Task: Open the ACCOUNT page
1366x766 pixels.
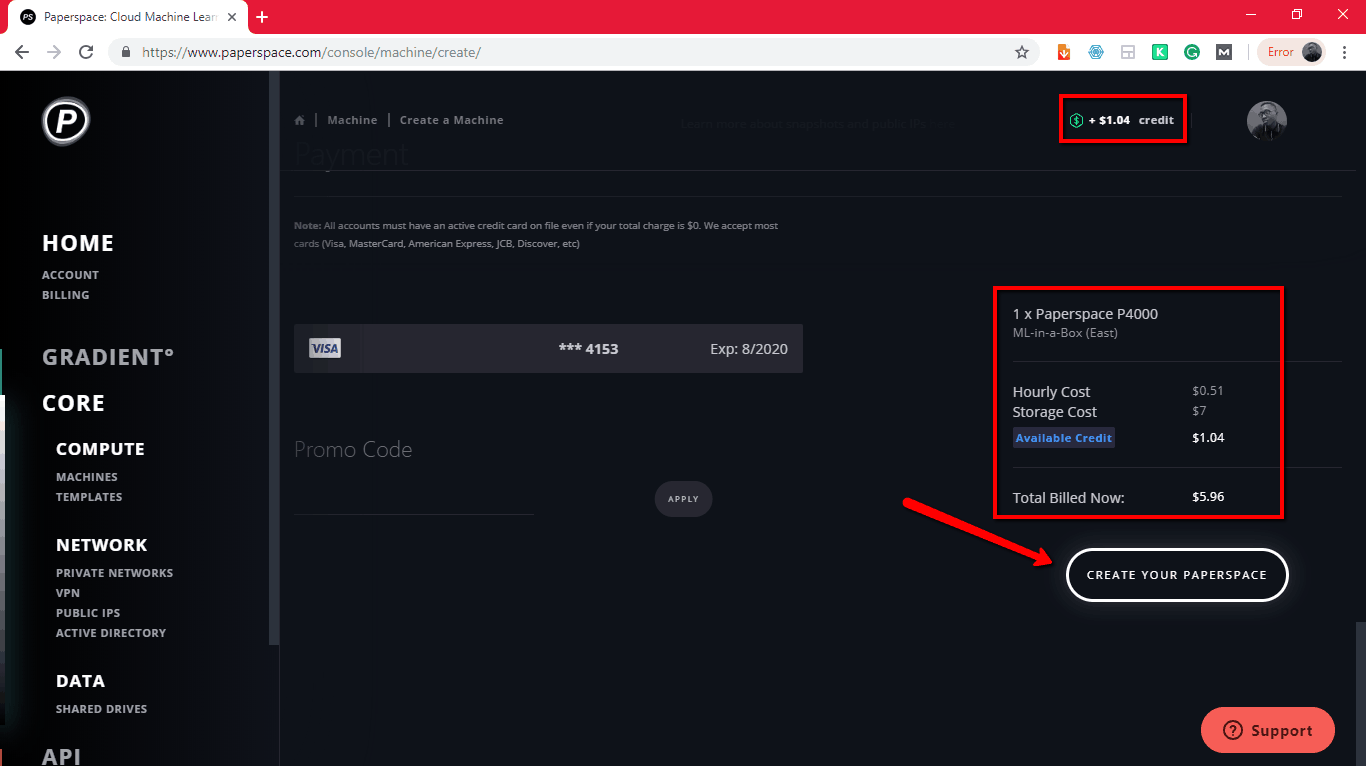Action: pyautogui.click(x=70, y=275)
